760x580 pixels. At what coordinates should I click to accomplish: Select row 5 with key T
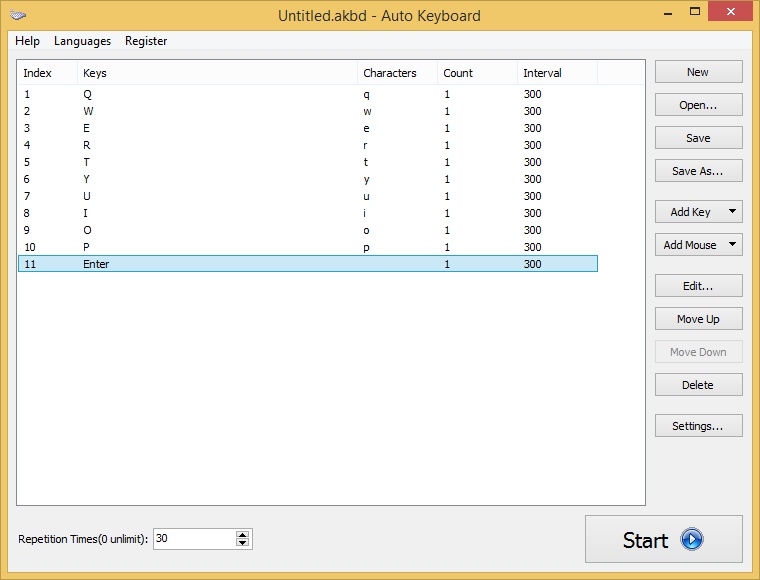[x=308, y=162]
